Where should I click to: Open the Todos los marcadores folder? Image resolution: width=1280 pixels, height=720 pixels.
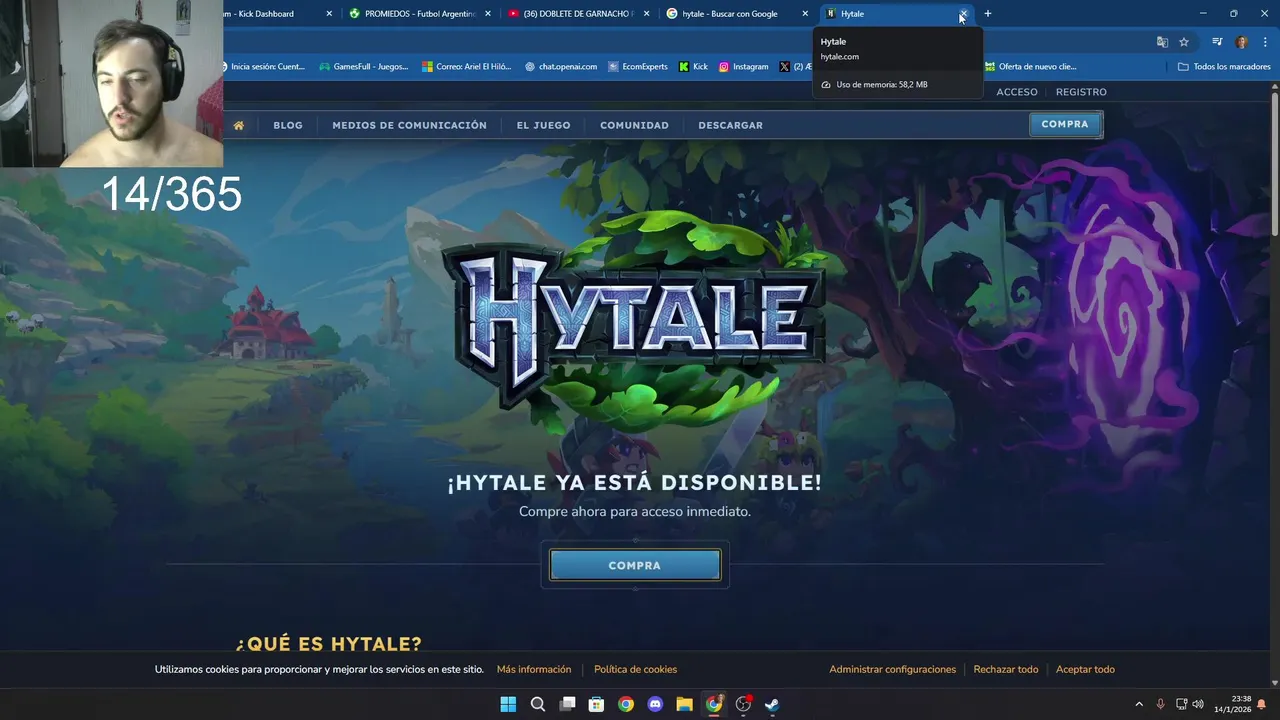[1224, 67]
